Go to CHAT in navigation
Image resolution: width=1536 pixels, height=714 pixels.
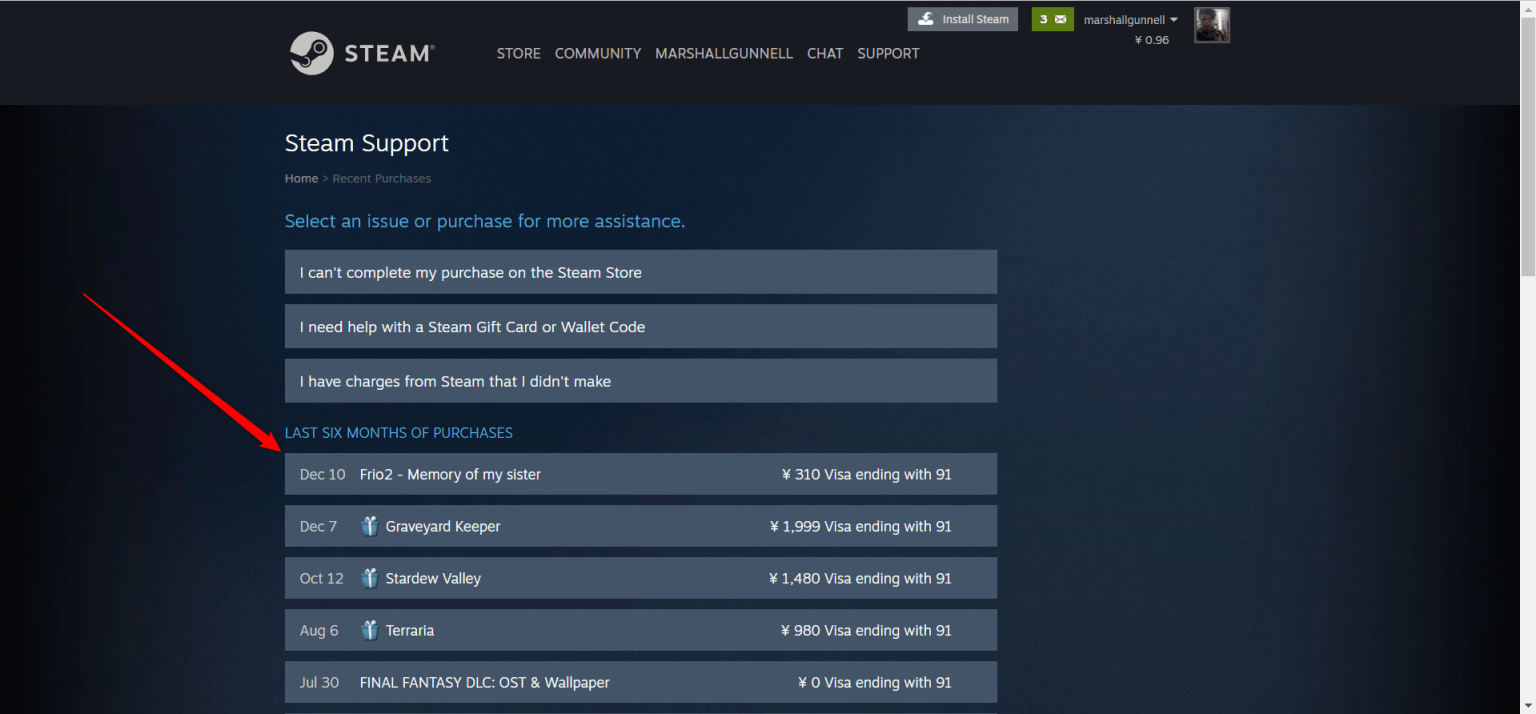coord(825,54)
